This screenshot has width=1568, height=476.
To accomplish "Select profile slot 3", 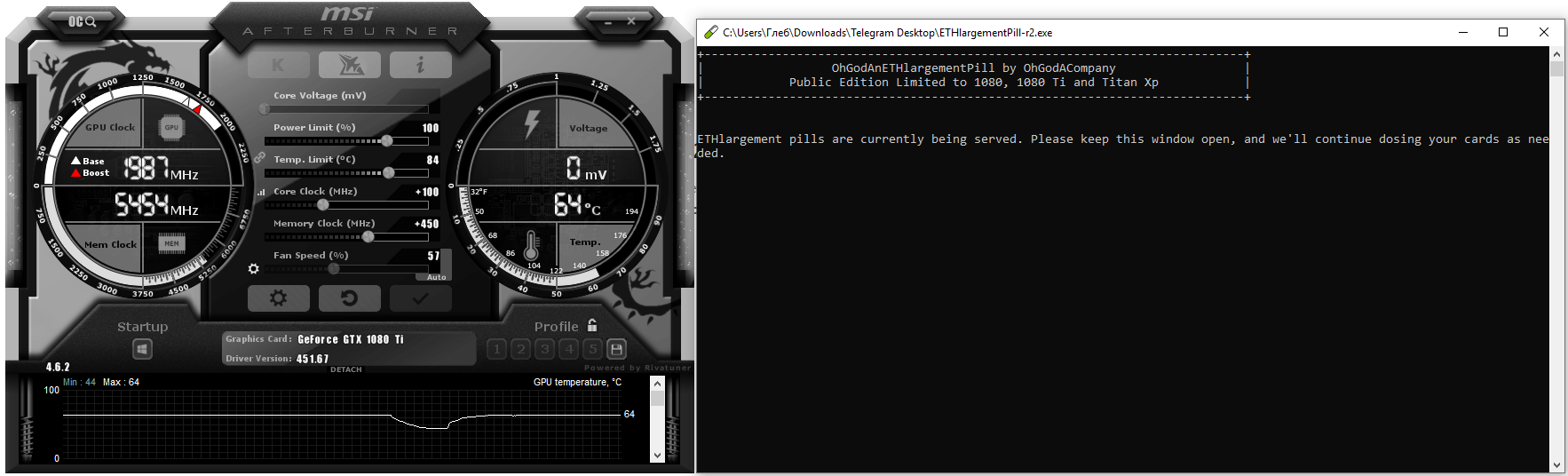I will 545,349.
